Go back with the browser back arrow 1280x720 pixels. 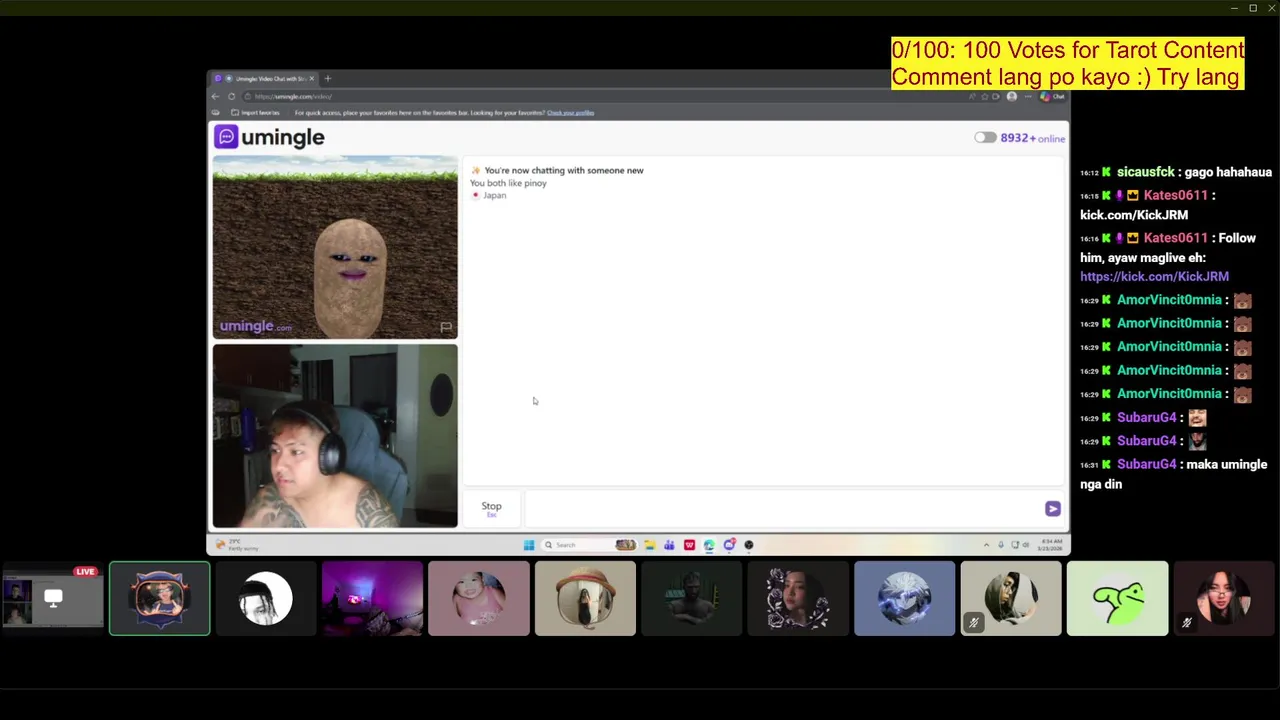215,96
